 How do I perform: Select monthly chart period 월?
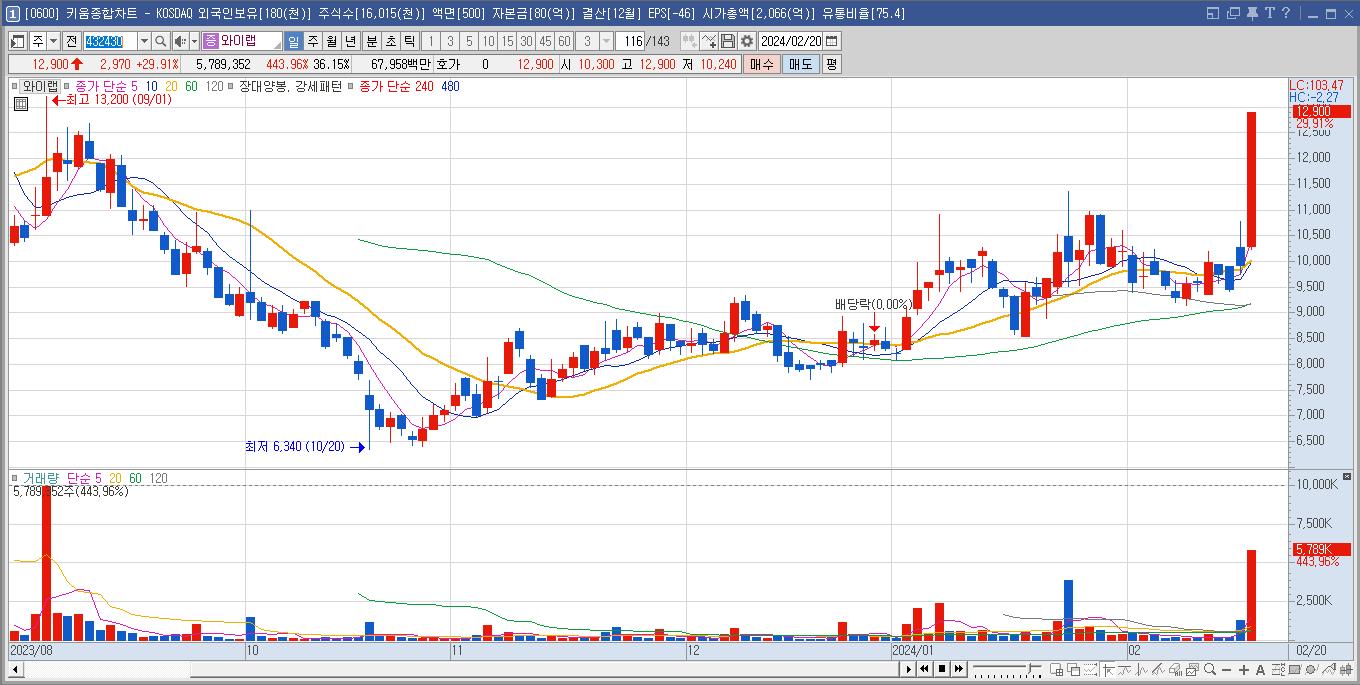(332, 41)
